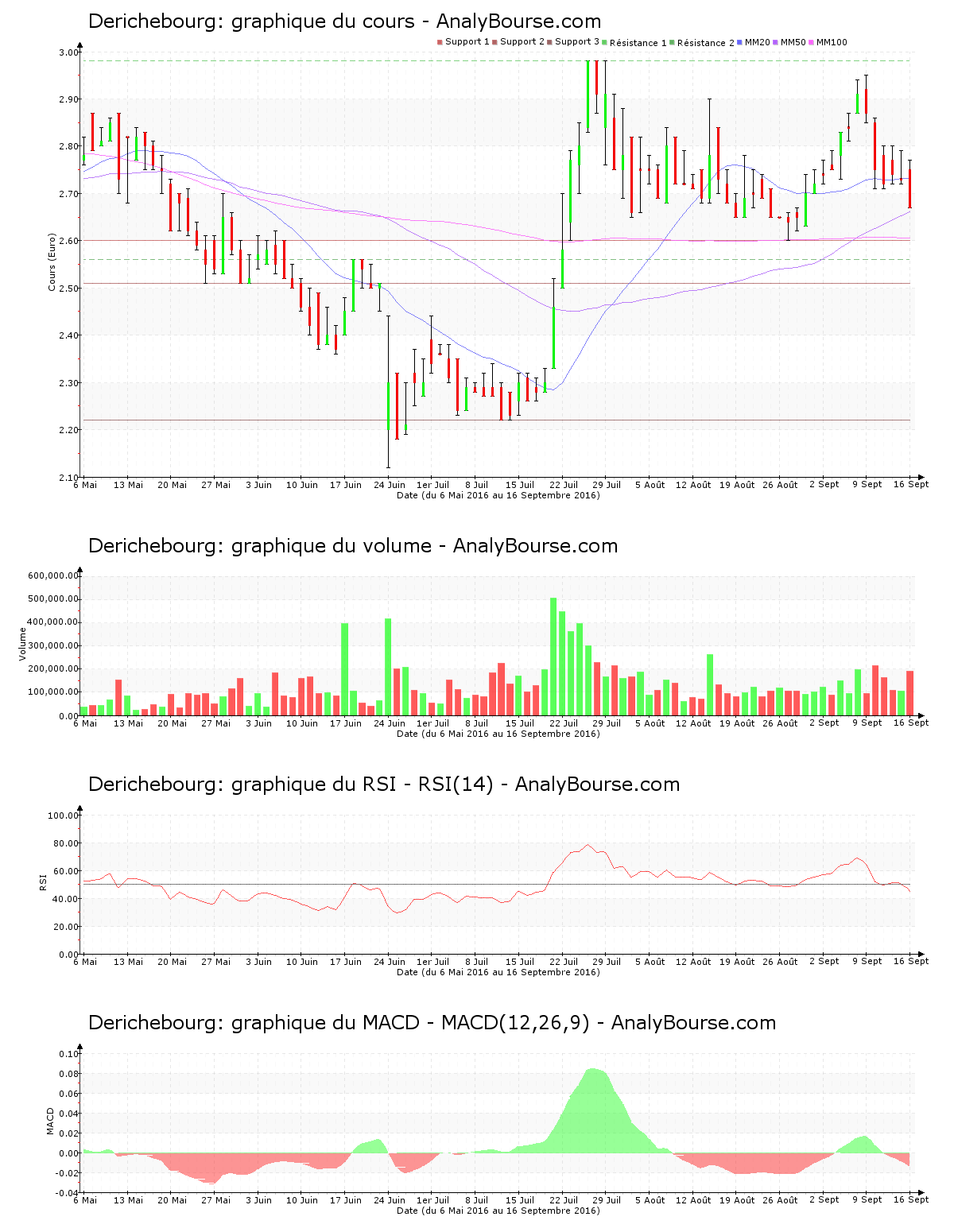This screenshot has width=954, height=1232.
Task: Select the MM50 legend label
Action: pos(793,42)
